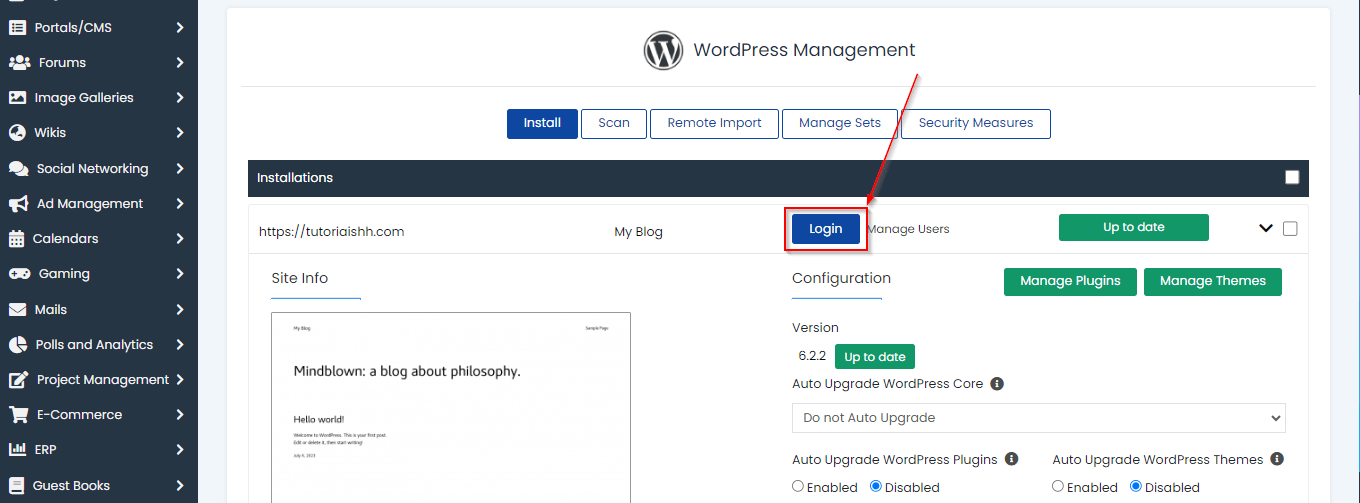
Task: Tick the checkbox for tutoriaishh.com installation
Action: click(1290, 229)
